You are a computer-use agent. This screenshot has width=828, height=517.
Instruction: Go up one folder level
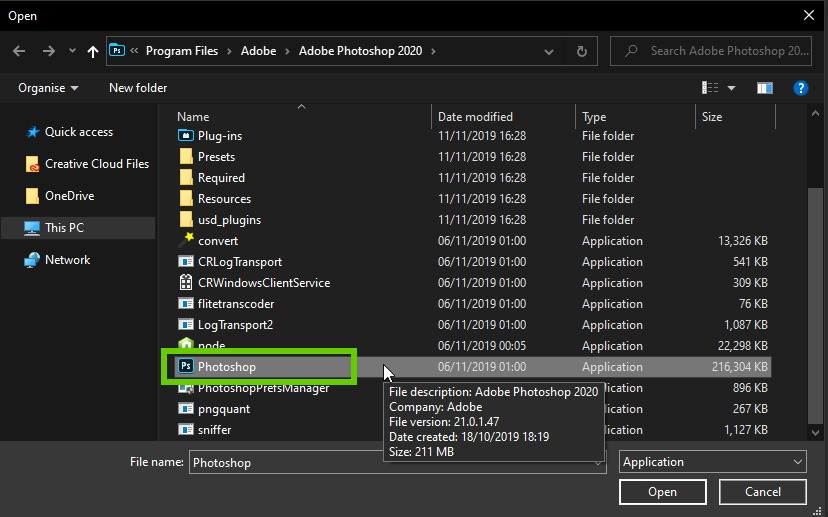[x=92, y=51]
